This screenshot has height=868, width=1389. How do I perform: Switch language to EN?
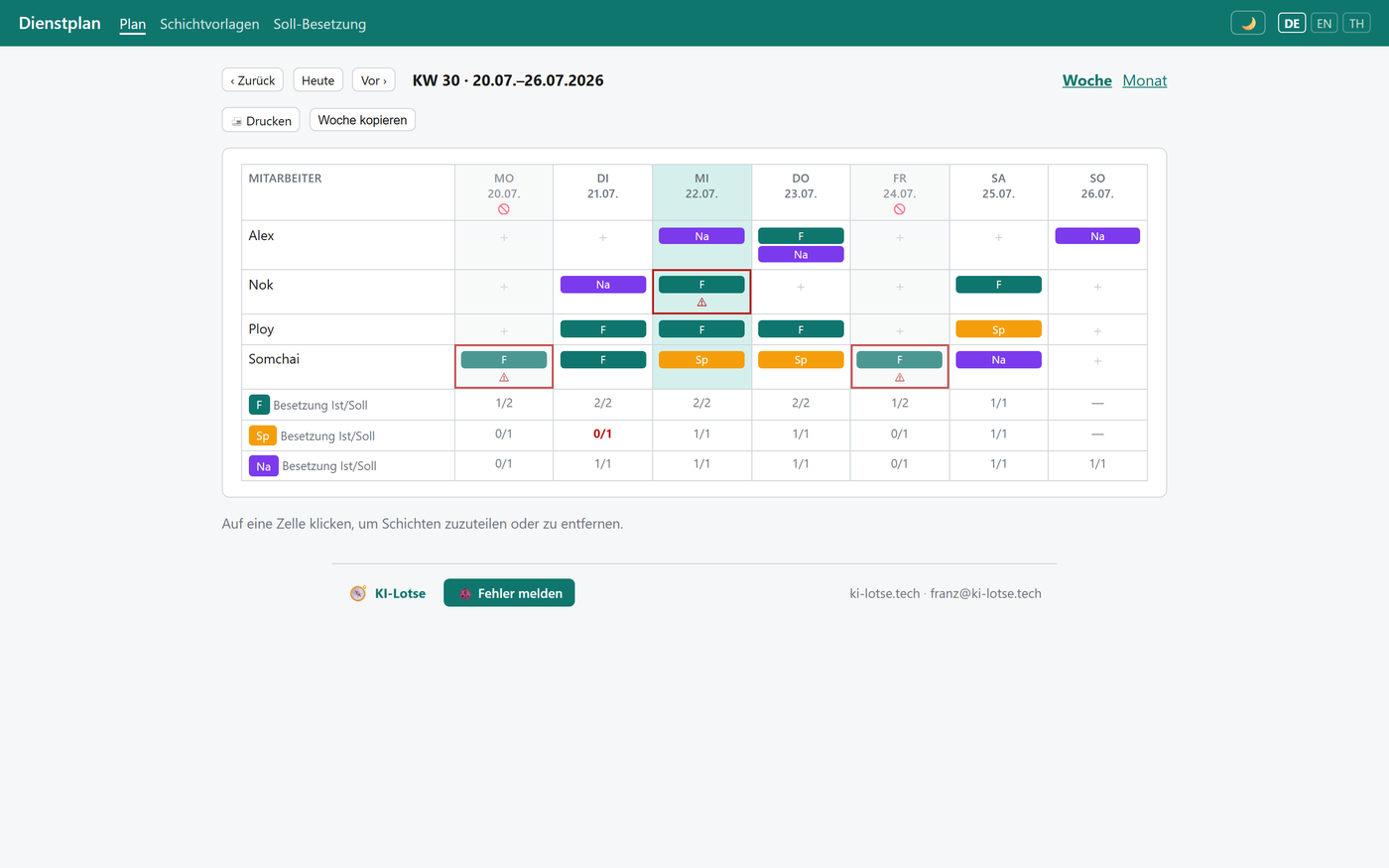(x=1324, y=23)
